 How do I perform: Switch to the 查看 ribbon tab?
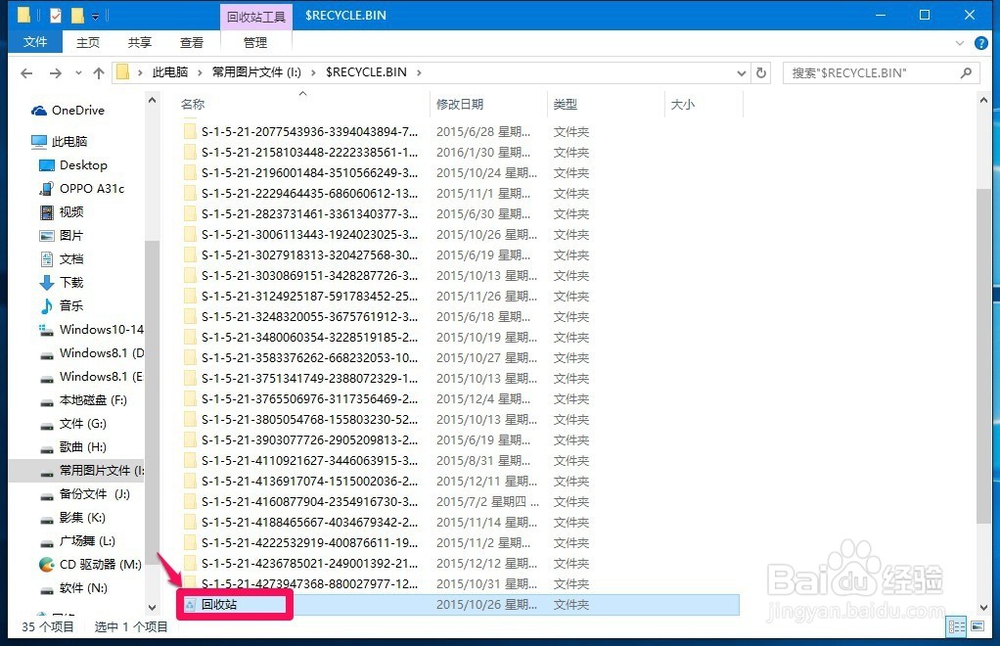tap(192, 42)
